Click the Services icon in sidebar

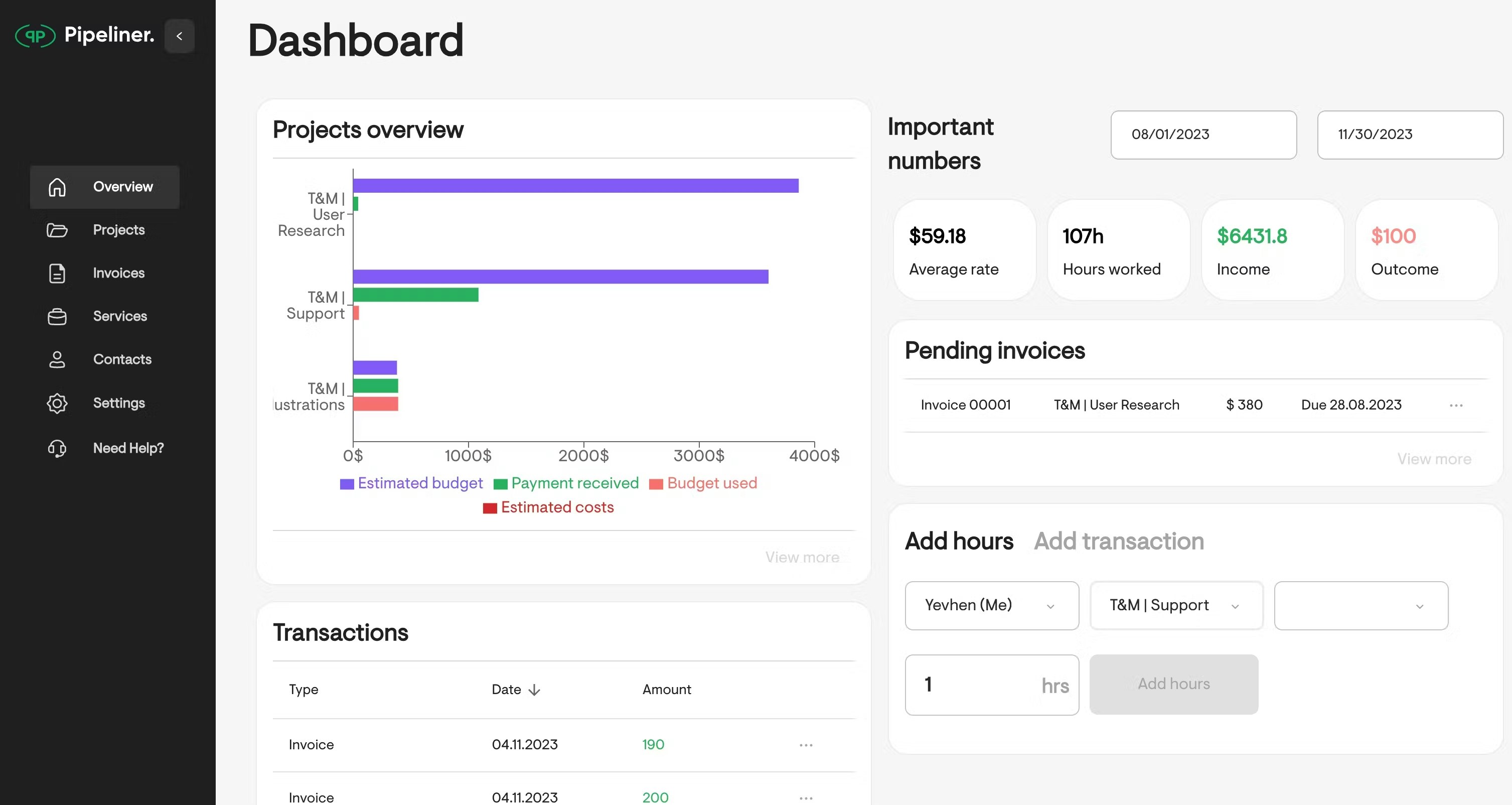57,317
